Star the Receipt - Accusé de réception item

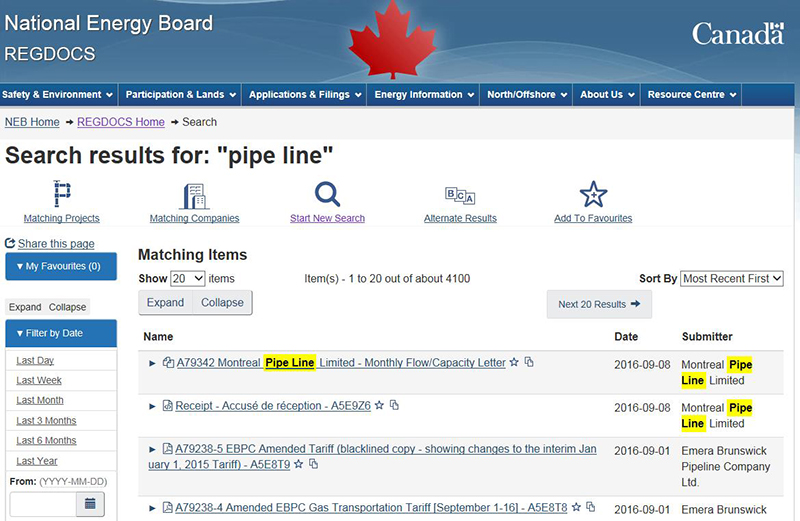point(379,405)
